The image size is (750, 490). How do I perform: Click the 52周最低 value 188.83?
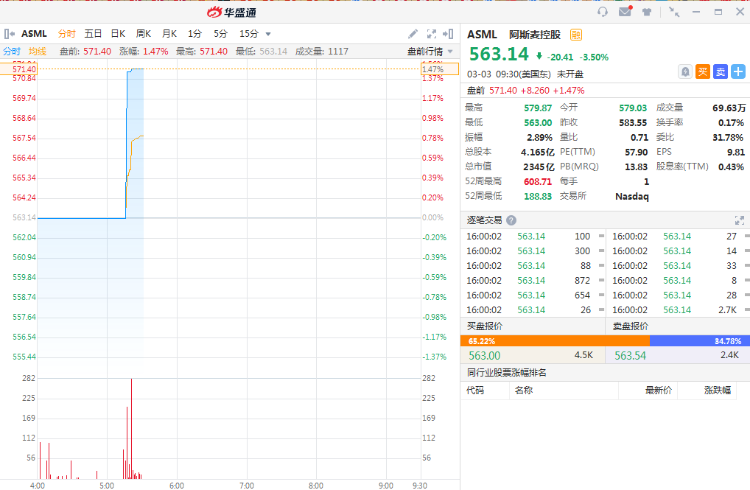click(538, 196)
